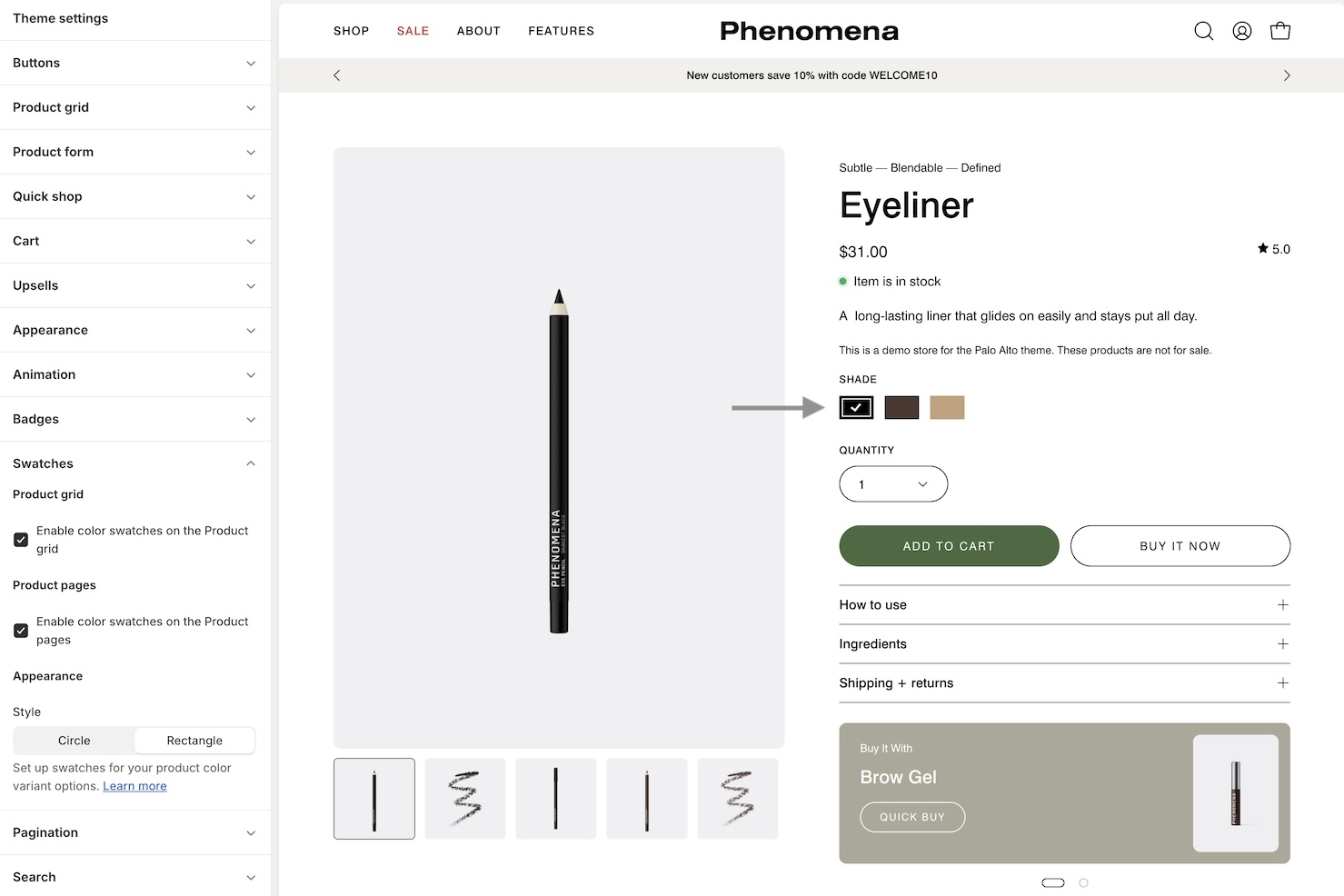The width and height of the screenshot is (1344, 896).
Task: Open the shopping cart bag icon
Action: click(1279, 31)
